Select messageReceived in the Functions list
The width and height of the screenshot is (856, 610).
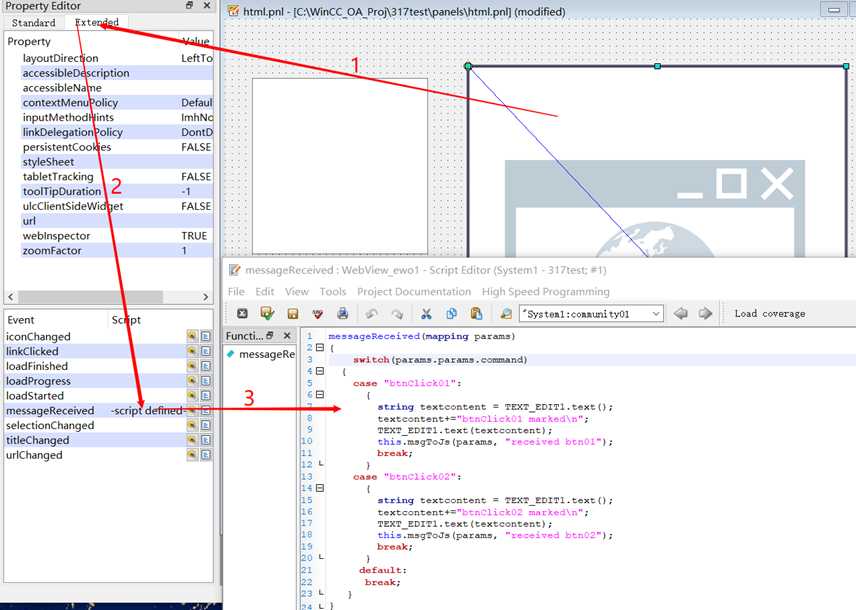(x=262, y=354)
